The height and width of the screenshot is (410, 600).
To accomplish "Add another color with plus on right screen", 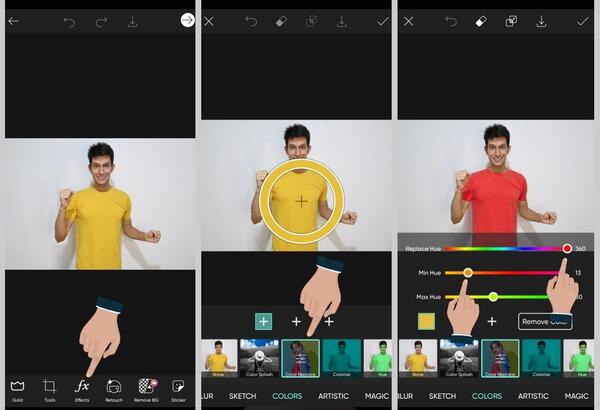I will [492, 322].
